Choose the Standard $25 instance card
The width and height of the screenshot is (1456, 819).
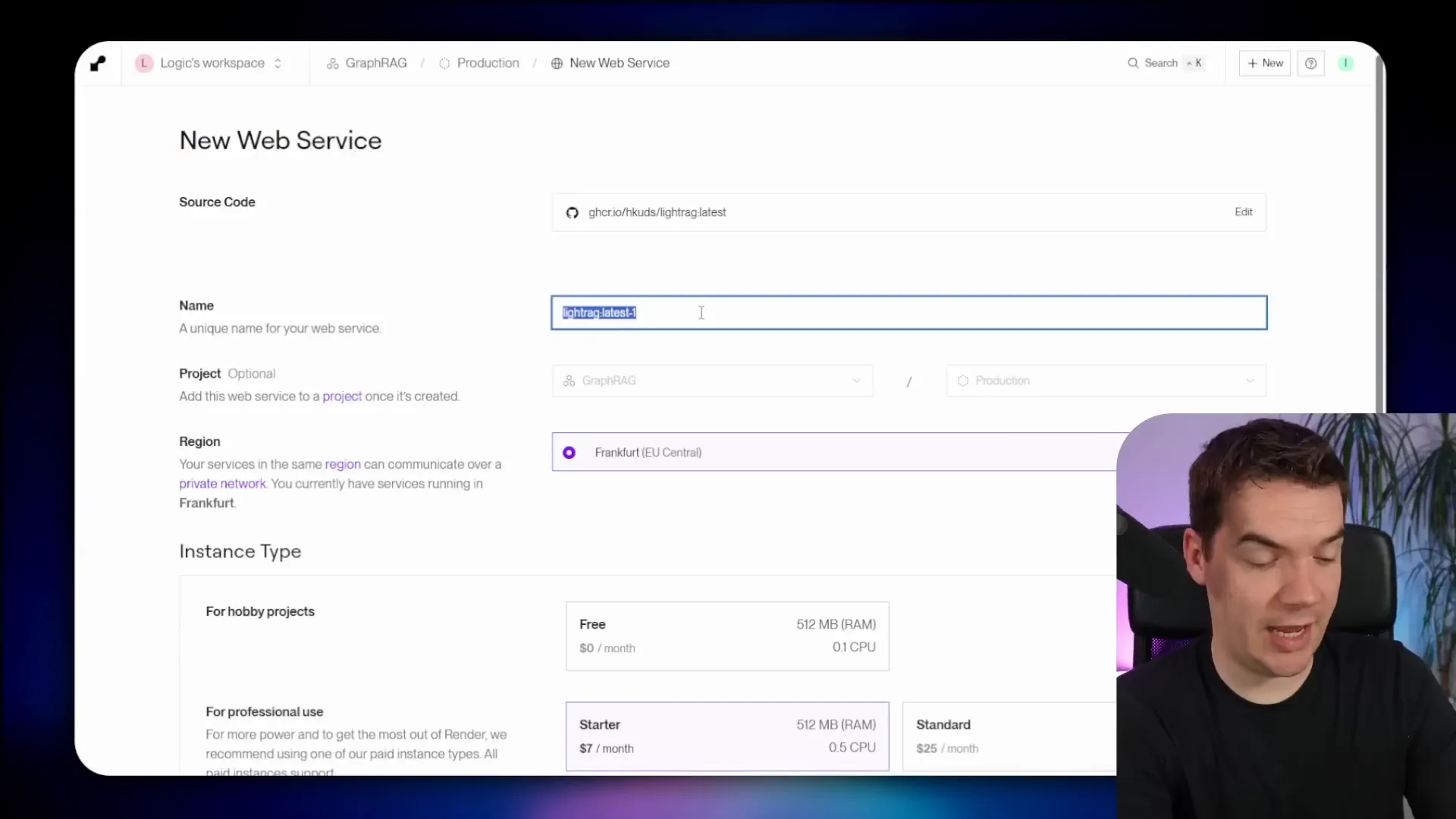point(1009,736)
